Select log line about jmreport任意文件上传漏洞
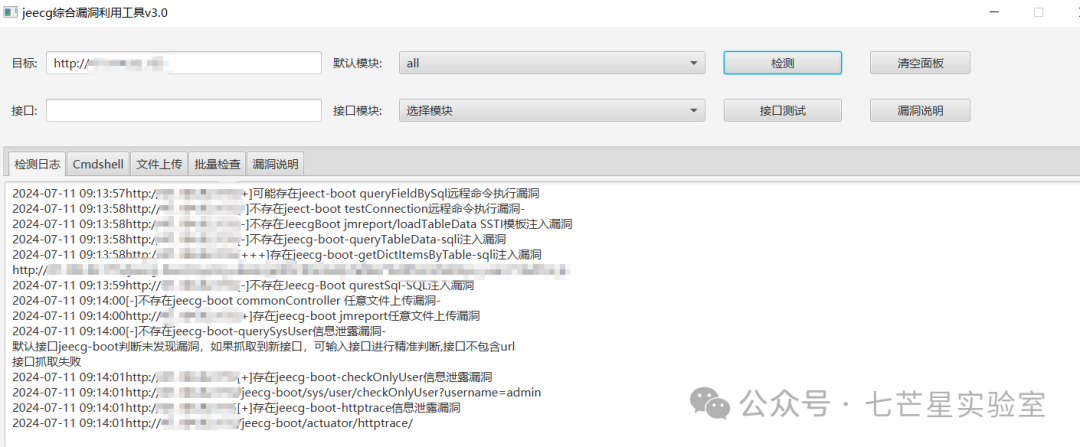 (246, 315)
